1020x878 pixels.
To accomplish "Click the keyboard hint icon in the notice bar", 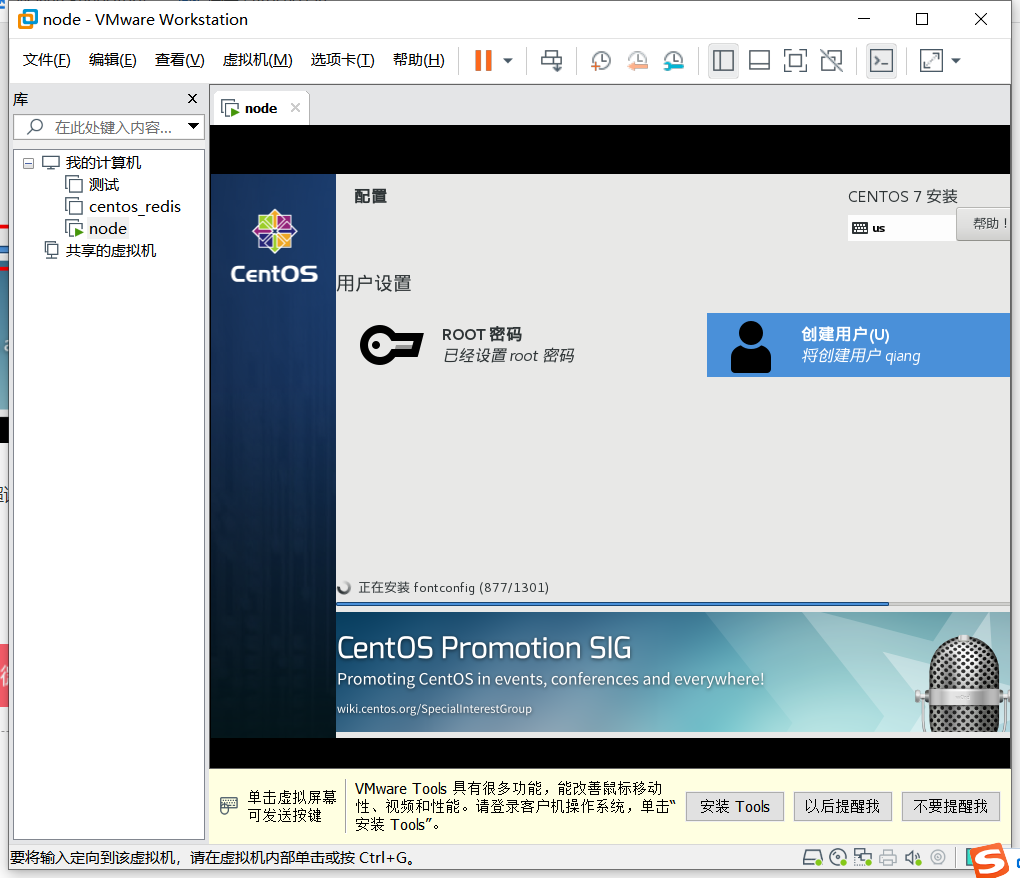I will point(229,806).
